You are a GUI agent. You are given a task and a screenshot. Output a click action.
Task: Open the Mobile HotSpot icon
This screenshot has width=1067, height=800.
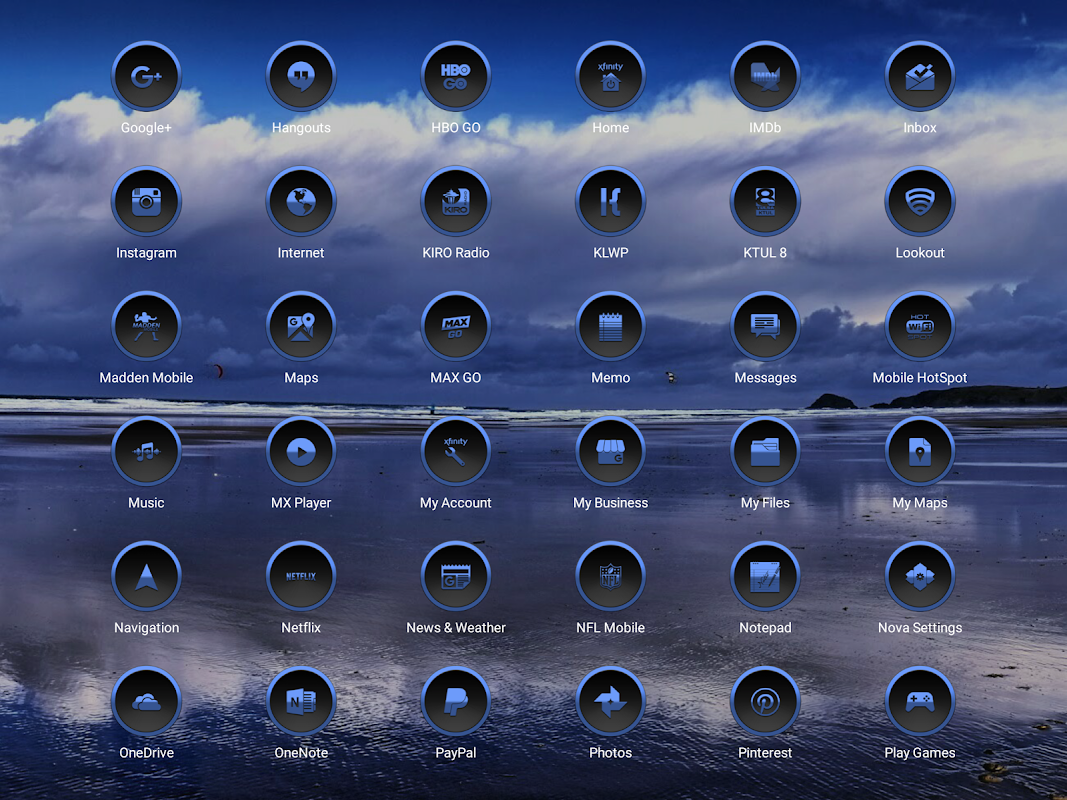(x=920, y=327)
